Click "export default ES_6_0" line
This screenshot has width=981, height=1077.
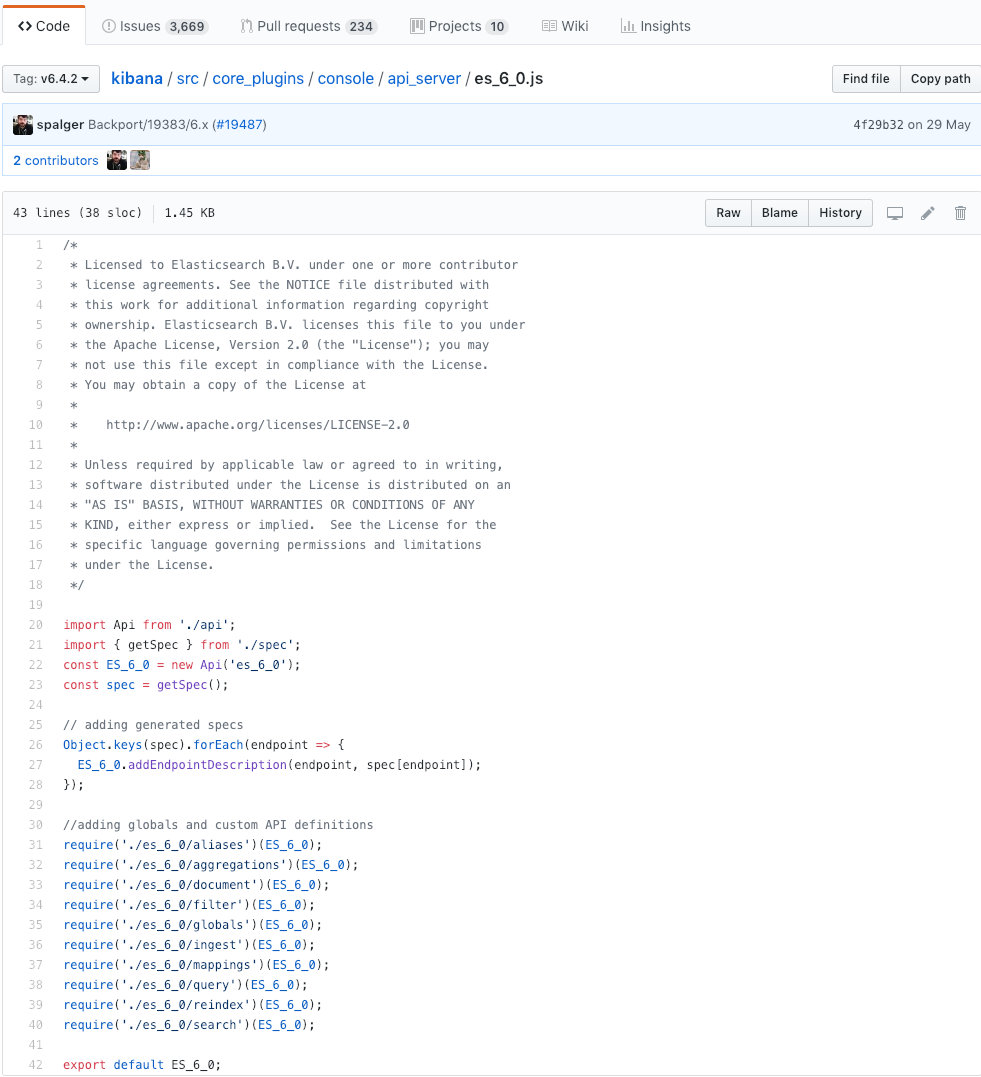pyautogui.click(x=142, y=1065)
